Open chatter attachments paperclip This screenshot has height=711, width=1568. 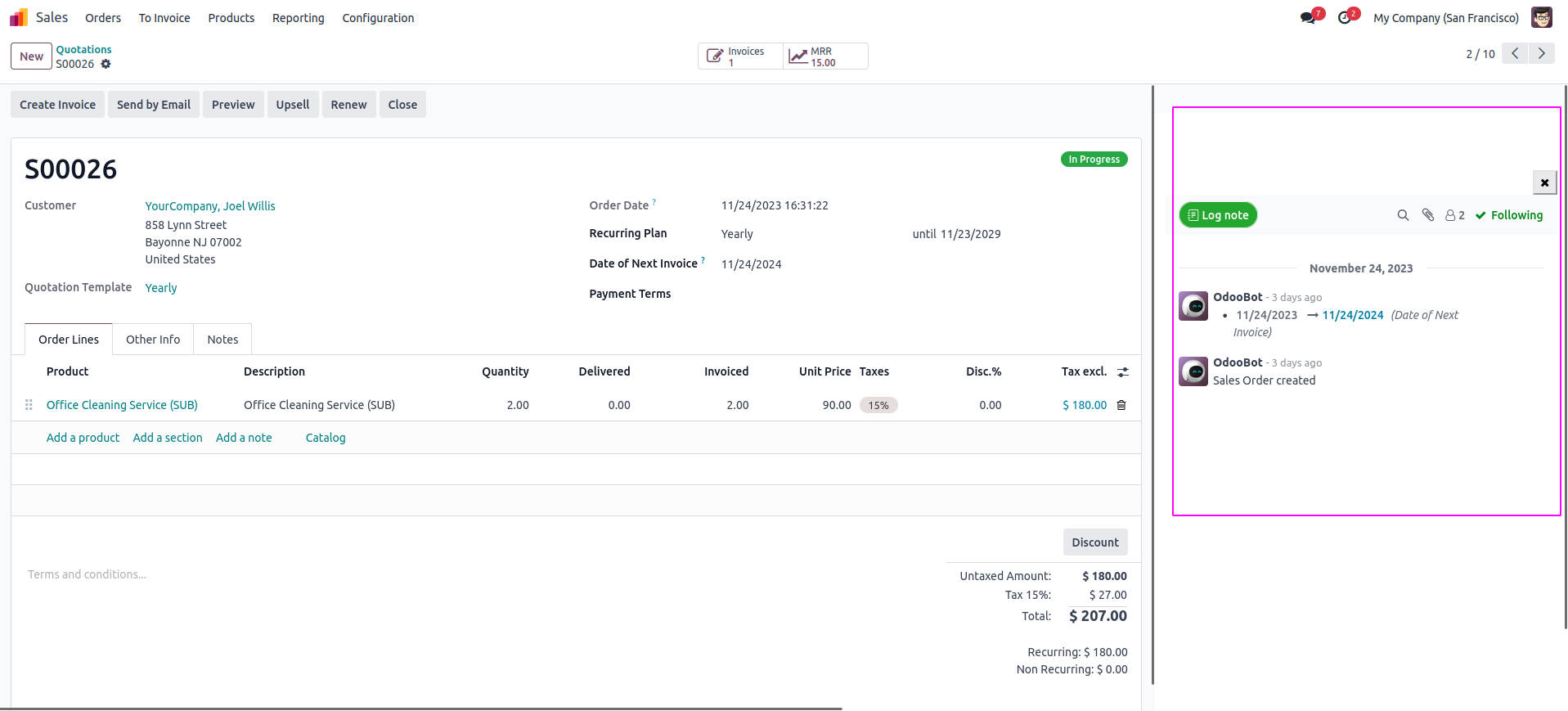(x=1428, y=215)
